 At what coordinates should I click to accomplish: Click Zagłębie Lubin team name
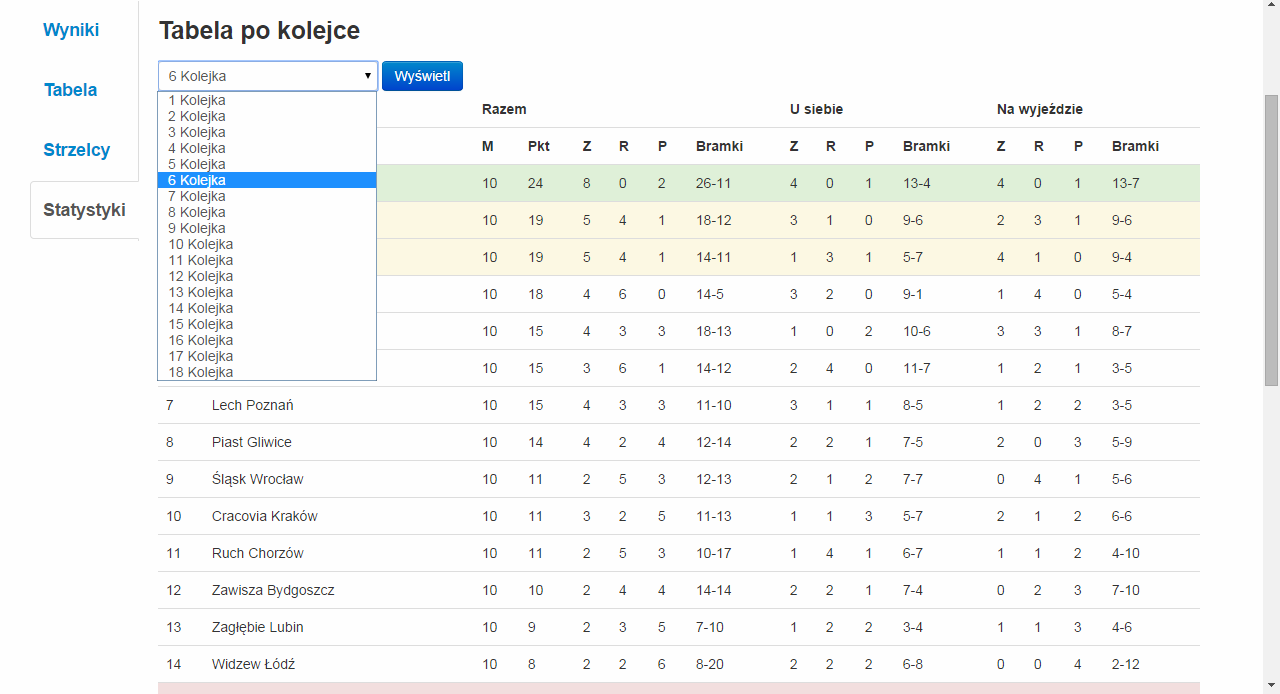tap(257, 627)
